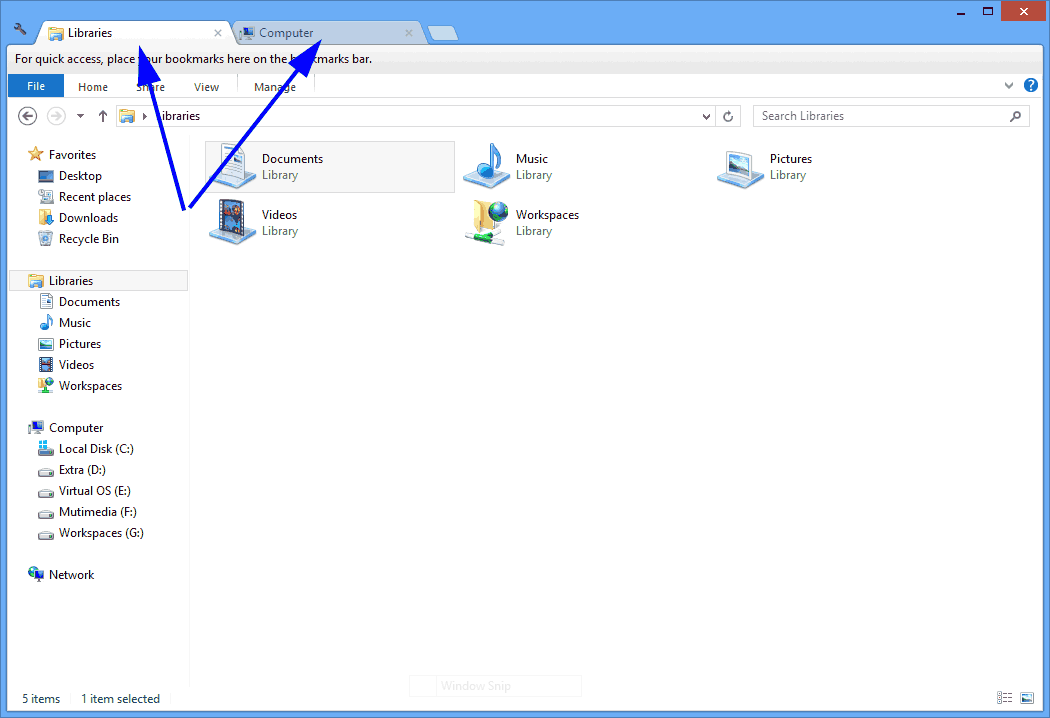Click the '1 item selected' status text
1050x718 pixels.
121,699
